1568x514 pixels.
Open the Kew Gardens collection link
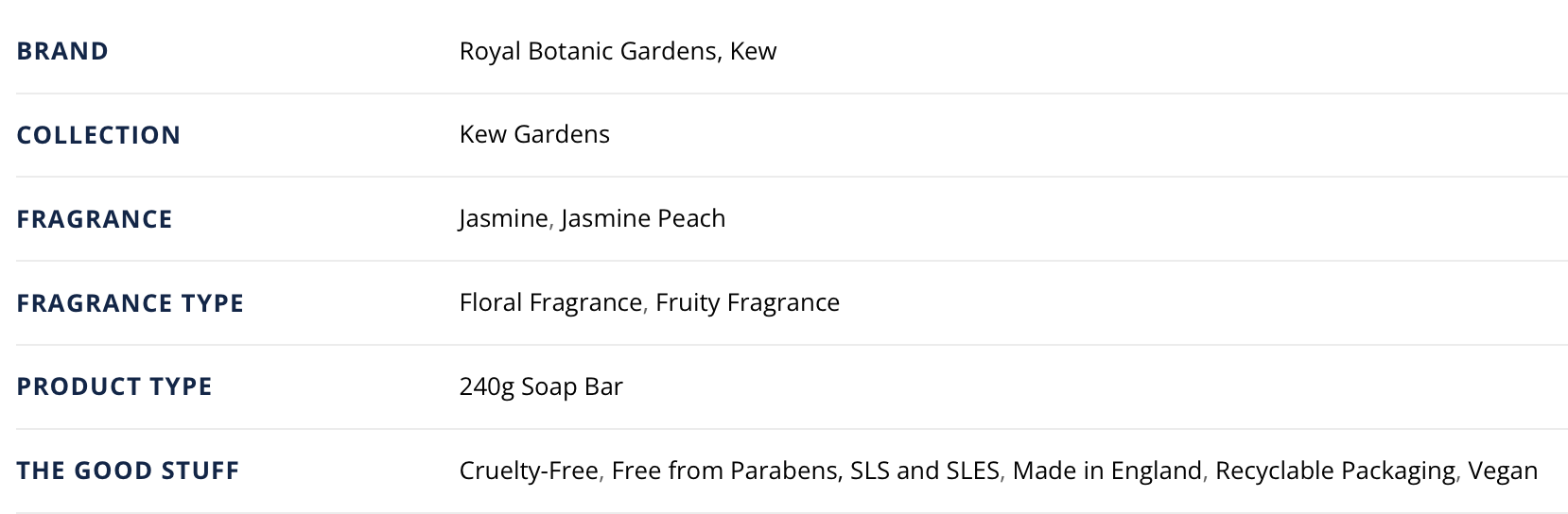point(534,134)
